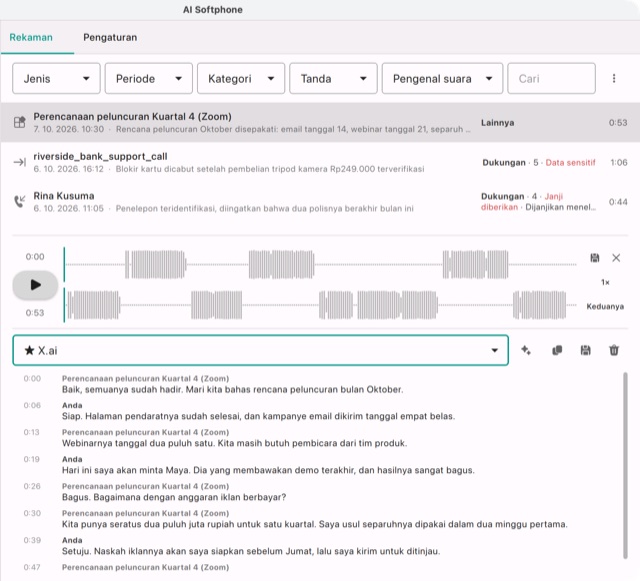Viewport: 640px width, 581px height.
Task: Click the 0:44 duration of Rina Kusuma call
Action: coord(618,202)
